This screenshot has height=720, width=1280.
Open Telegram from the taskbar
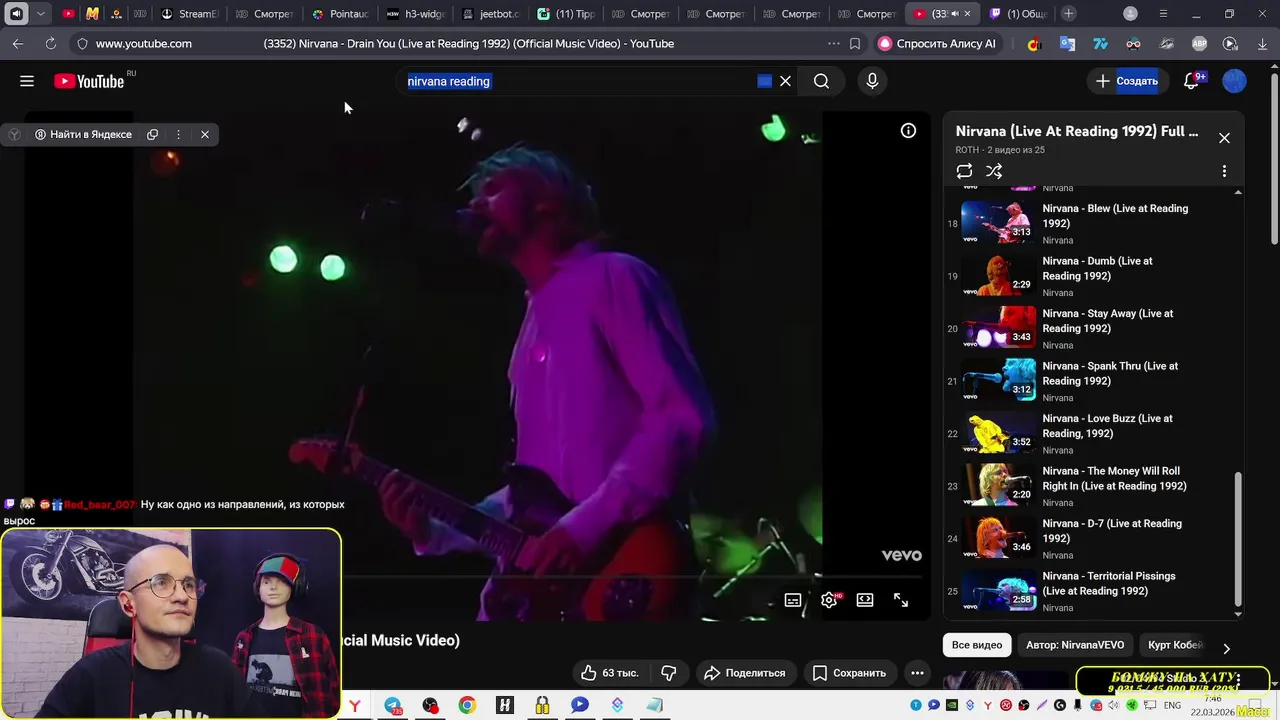[x=393, y=705]
